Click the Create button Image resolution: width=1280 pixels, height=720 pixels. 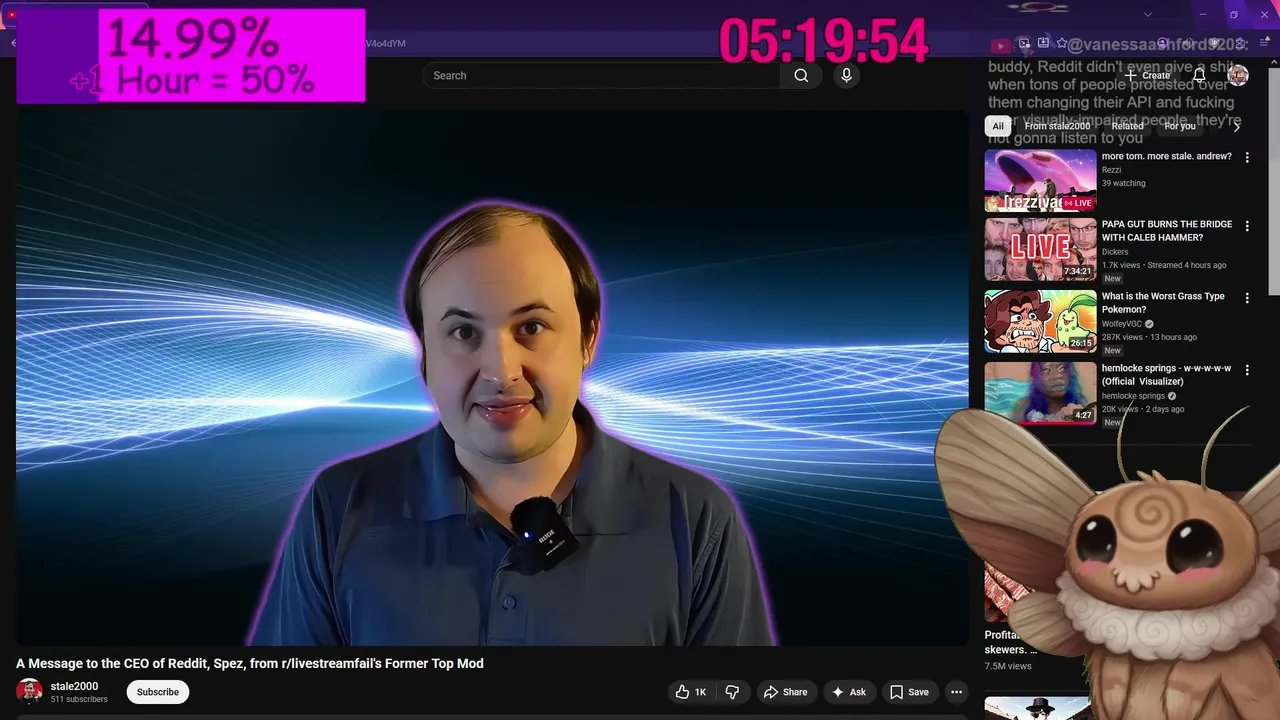[1147, 76]
